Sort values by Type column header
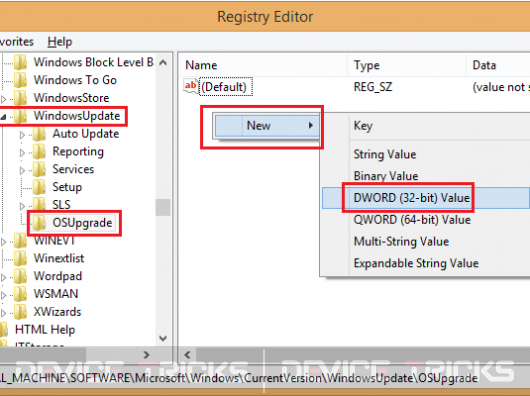 (407, 65)
